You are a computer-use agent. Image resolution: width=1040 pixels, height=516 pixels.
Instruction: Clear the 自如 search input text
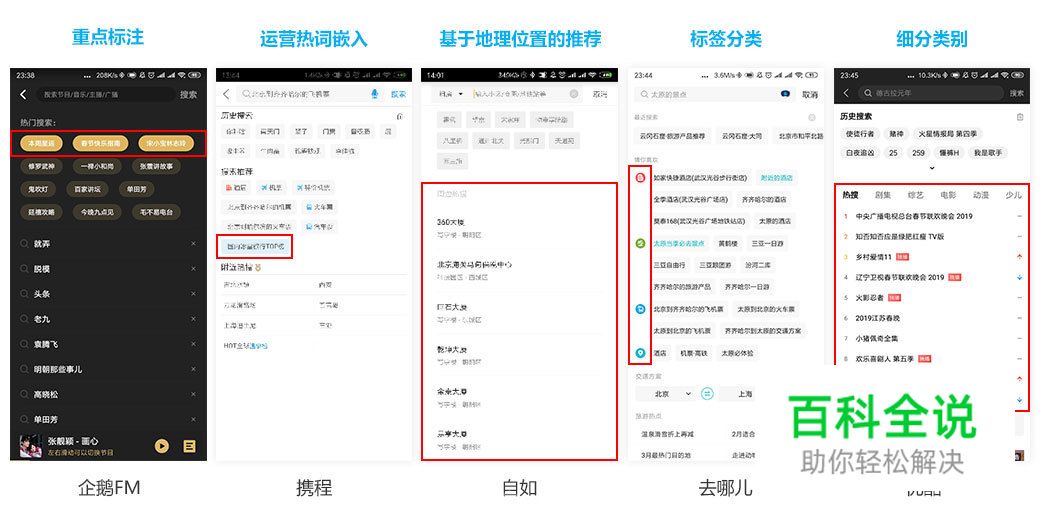574,94
